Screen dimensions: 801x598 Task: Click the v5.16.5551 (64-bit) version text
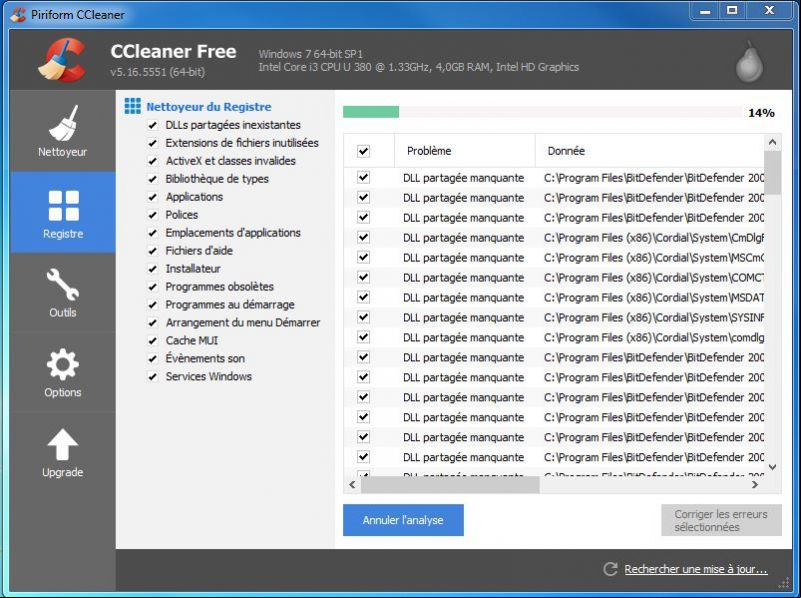click(x=157, y=72)
